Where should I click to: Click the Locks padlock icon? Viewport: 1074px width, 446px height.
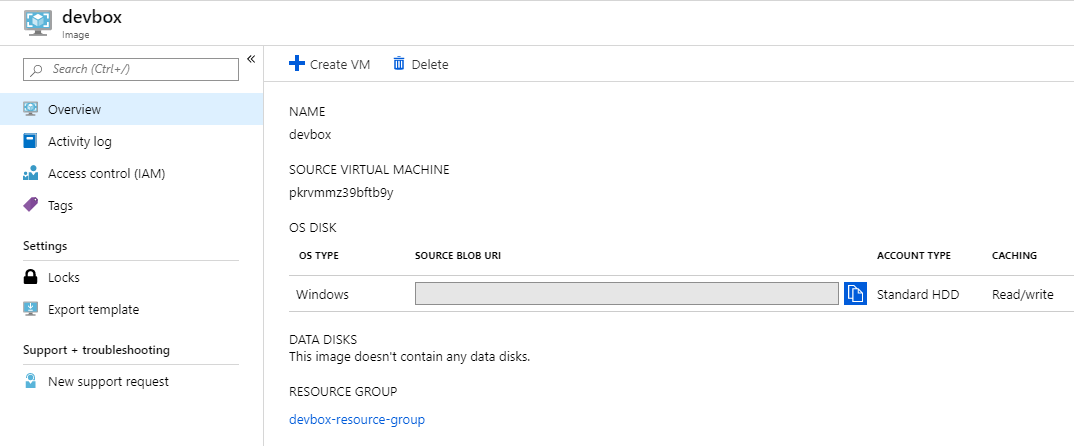[x=30, y=277]
